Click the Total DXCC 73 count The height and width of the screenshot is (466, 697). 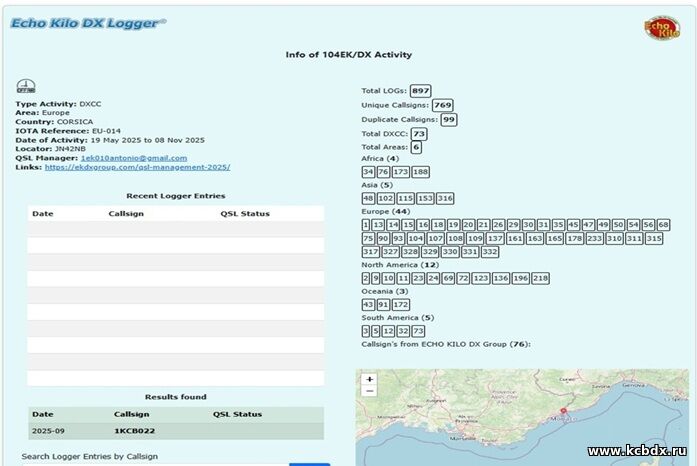(419, 133)
